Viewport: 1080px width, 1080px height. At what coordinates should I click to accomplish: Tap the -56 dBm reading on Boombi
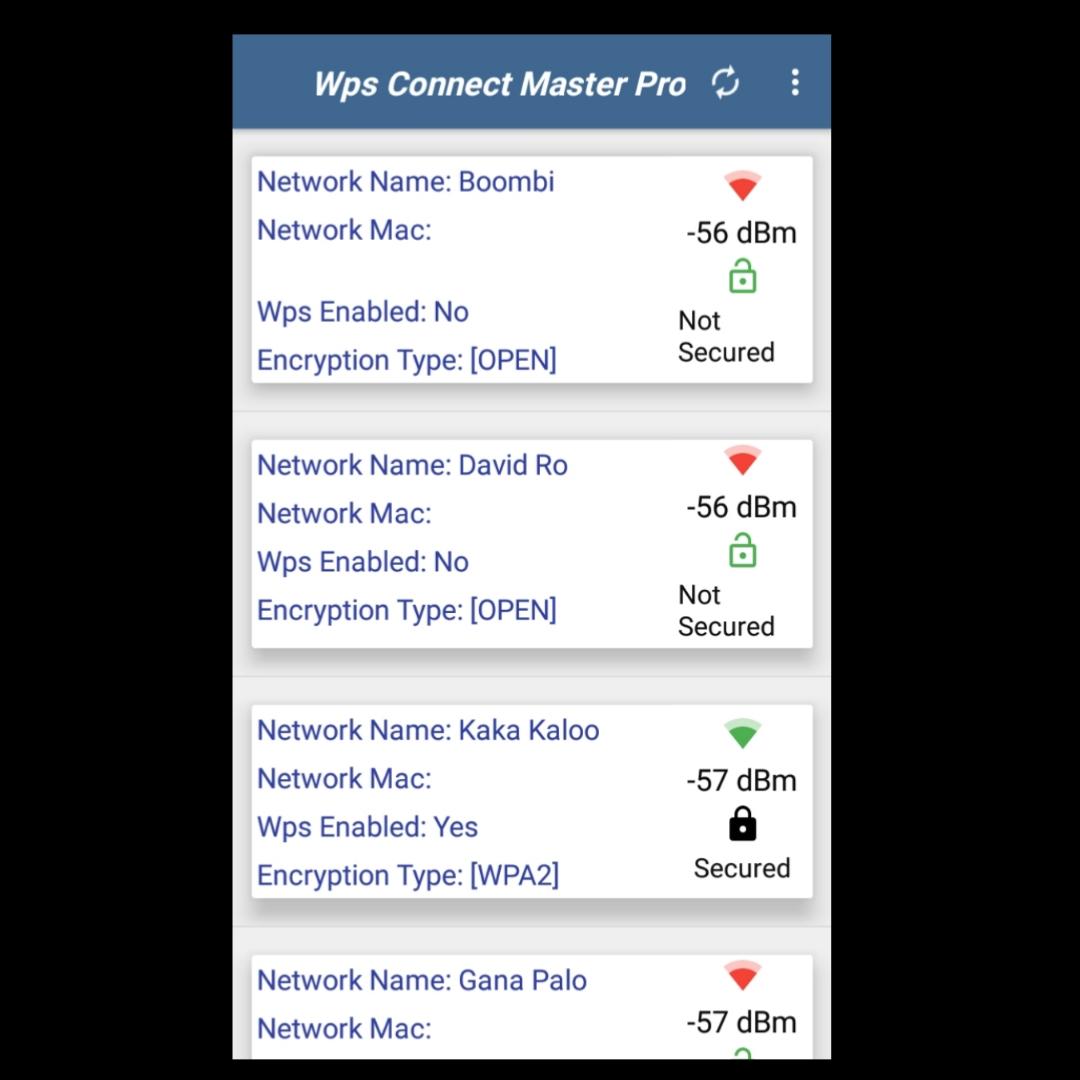coord(742,233)
